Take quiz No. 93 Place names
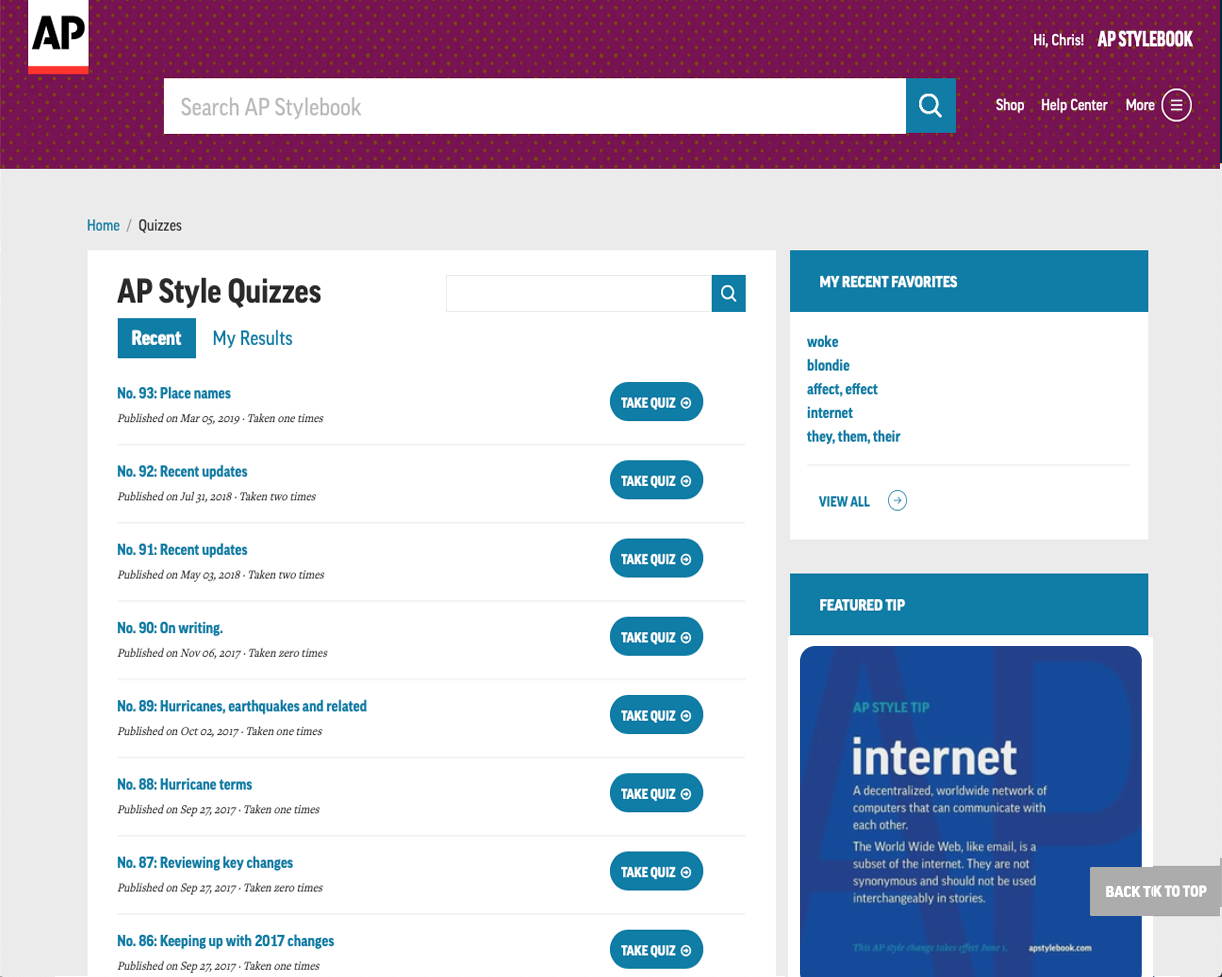This screenshot has width=1222, height=977. [656, 402]
